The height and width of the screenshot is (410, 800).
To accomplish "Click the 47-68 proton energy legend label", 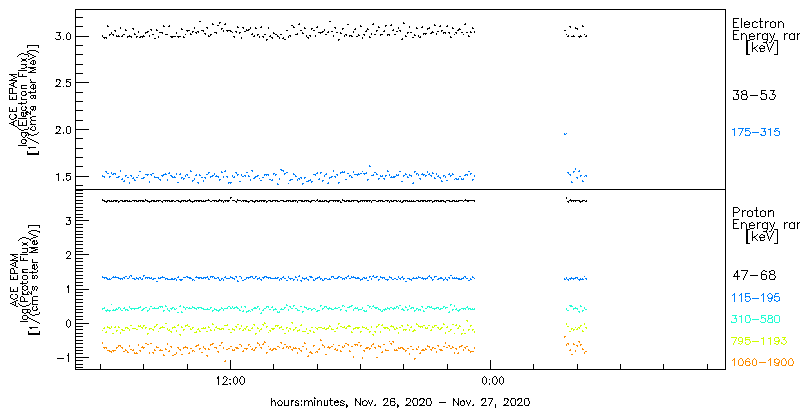I will pos(754,275).
